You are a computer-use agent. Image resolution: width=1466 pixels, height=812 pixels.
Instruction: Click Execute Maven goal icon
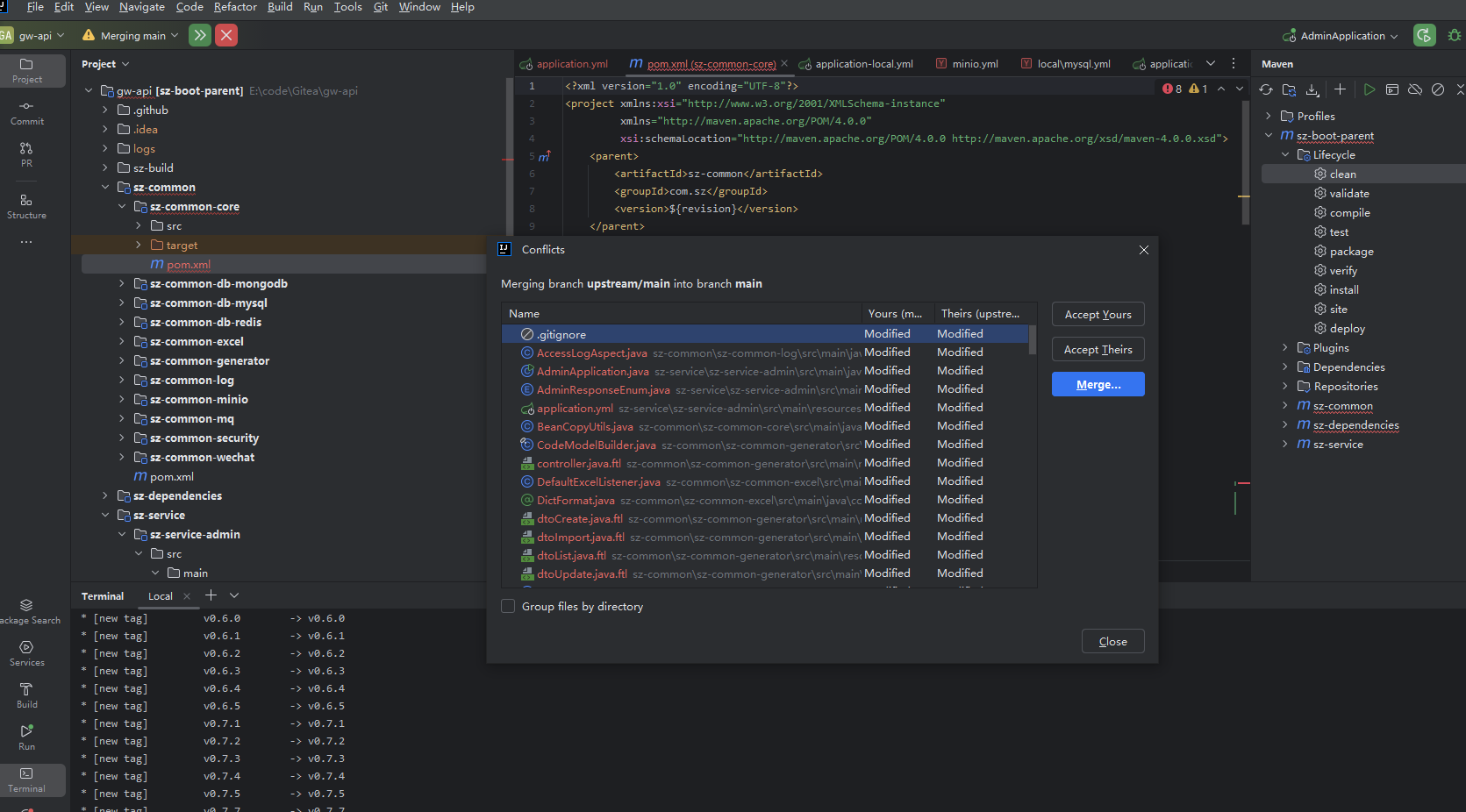tap(1391, 89)
